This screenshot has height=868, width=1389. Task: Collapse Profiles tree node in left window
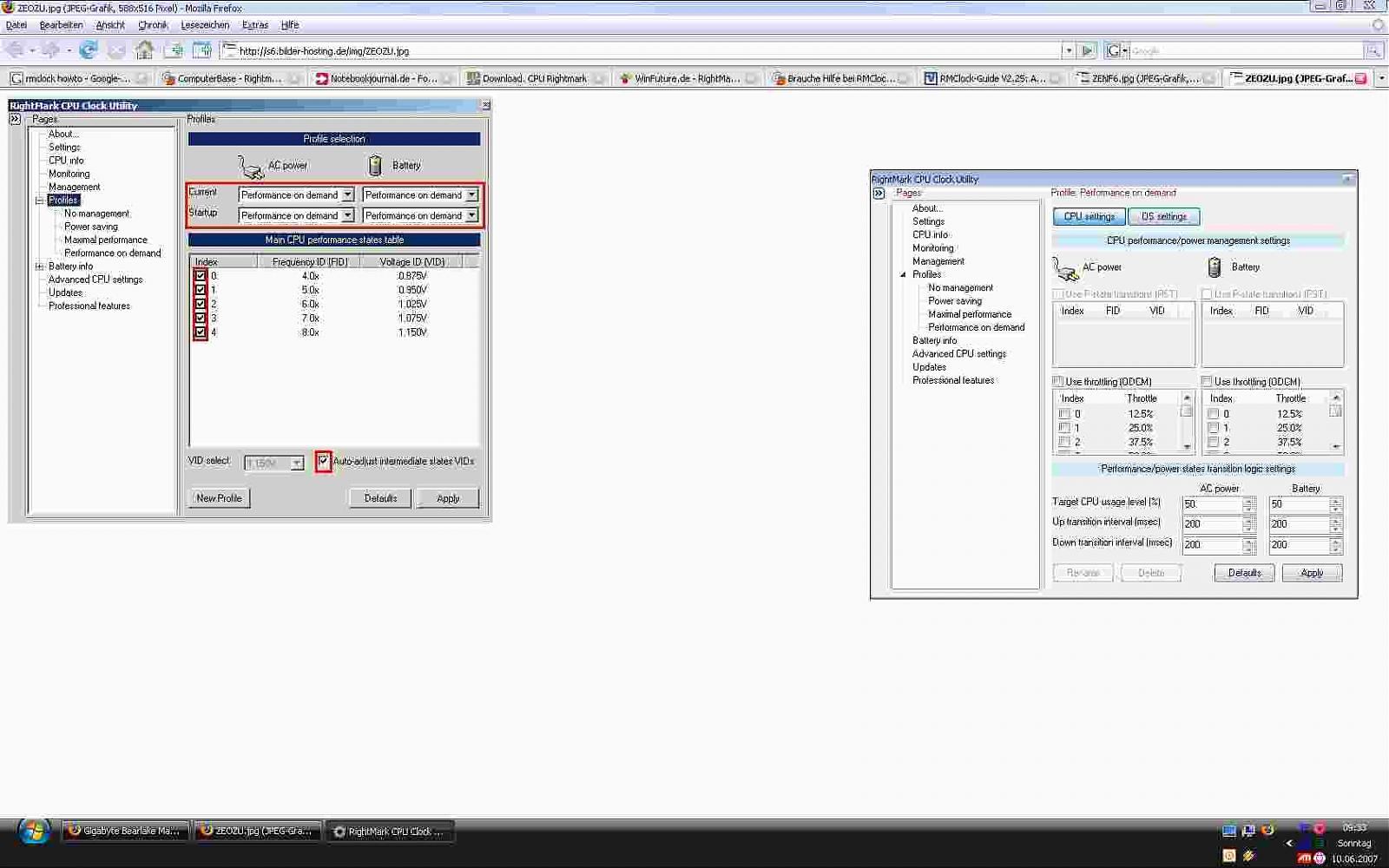click(x=39, y=201)
